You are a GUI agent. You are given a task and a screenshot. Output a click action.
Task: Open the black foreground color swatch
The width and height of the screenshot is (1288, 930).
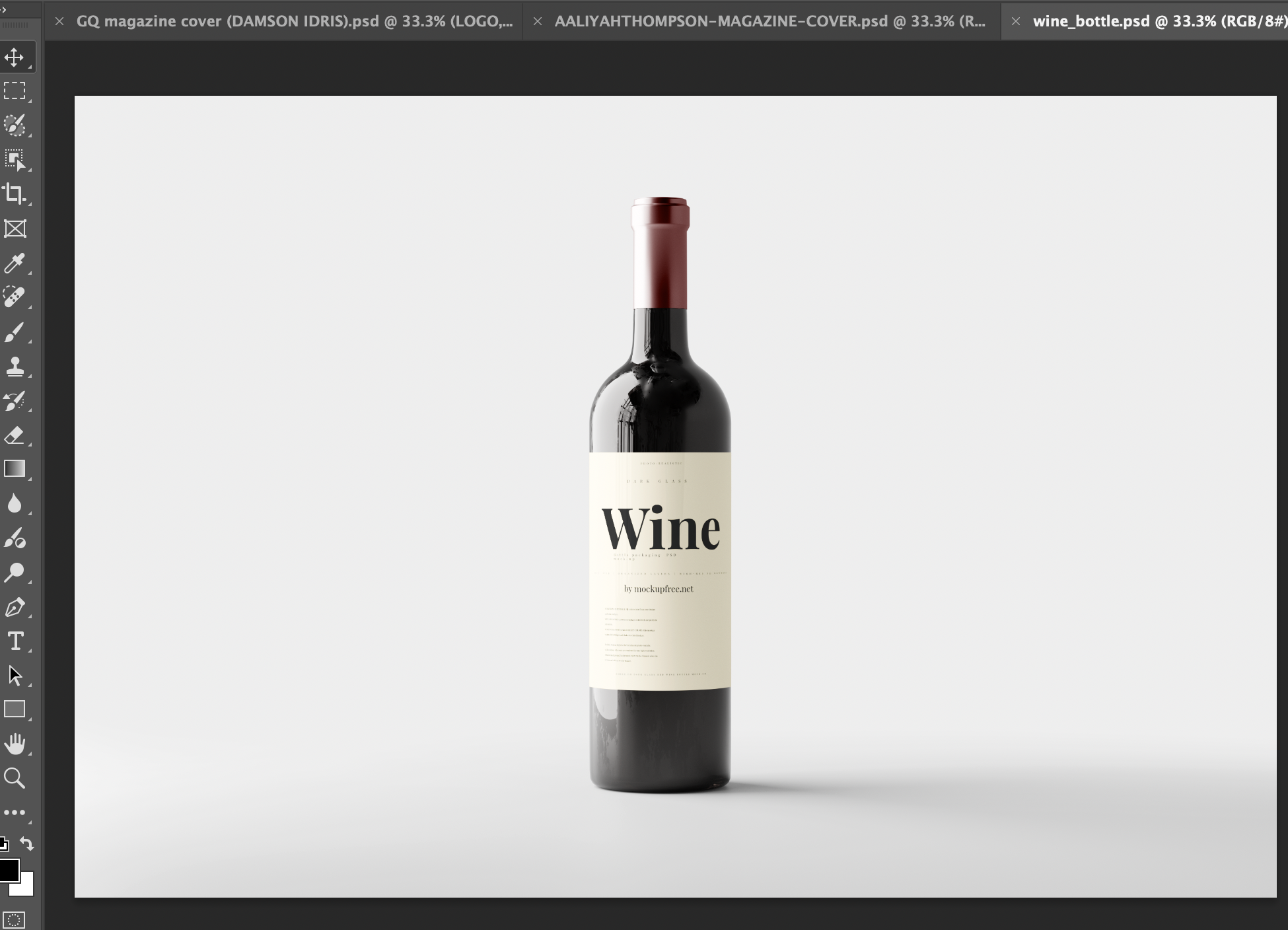pos(8,870)
